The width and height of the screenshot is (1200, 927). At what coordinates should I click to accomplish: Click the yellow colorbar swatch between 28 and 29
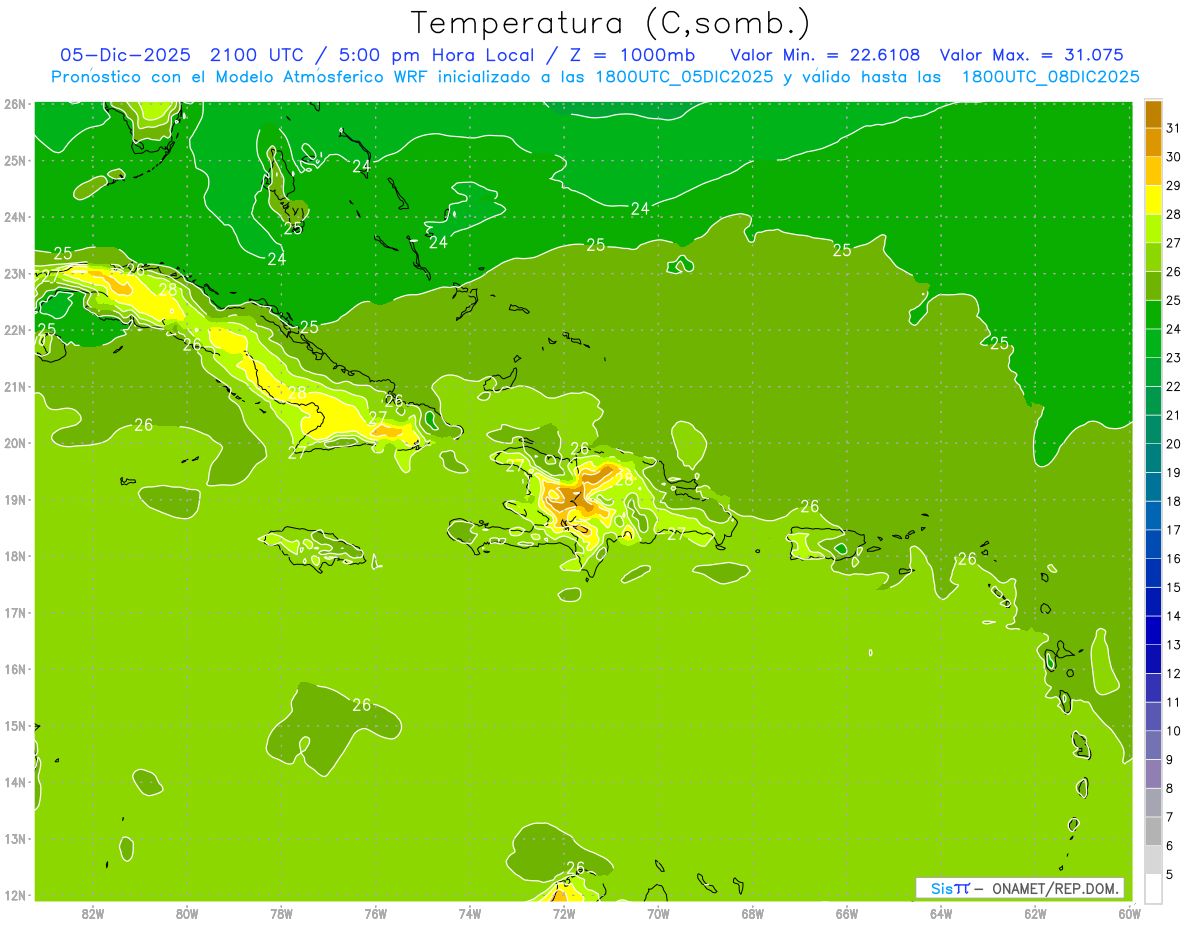click(1153, 200)
